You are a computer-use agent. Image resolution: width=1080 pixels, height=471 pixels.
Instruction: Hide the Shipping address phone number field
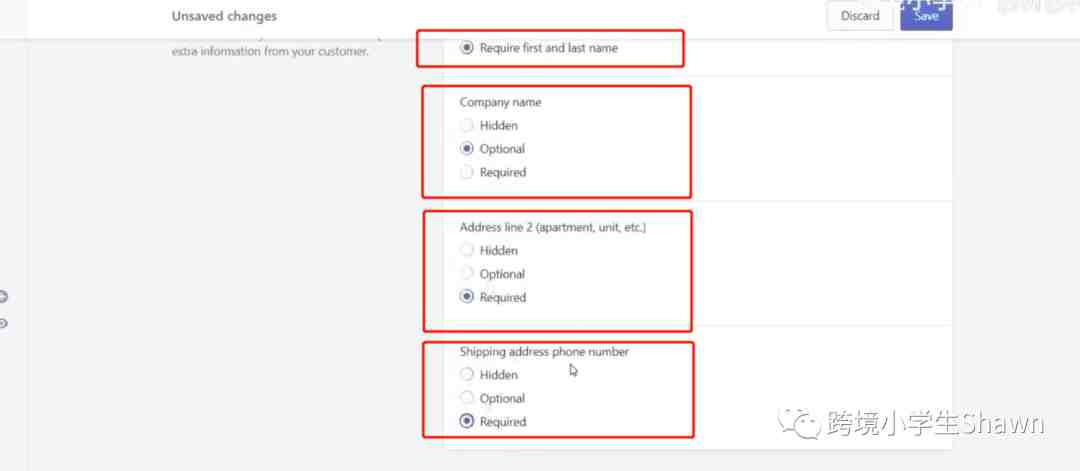(466, 375)
